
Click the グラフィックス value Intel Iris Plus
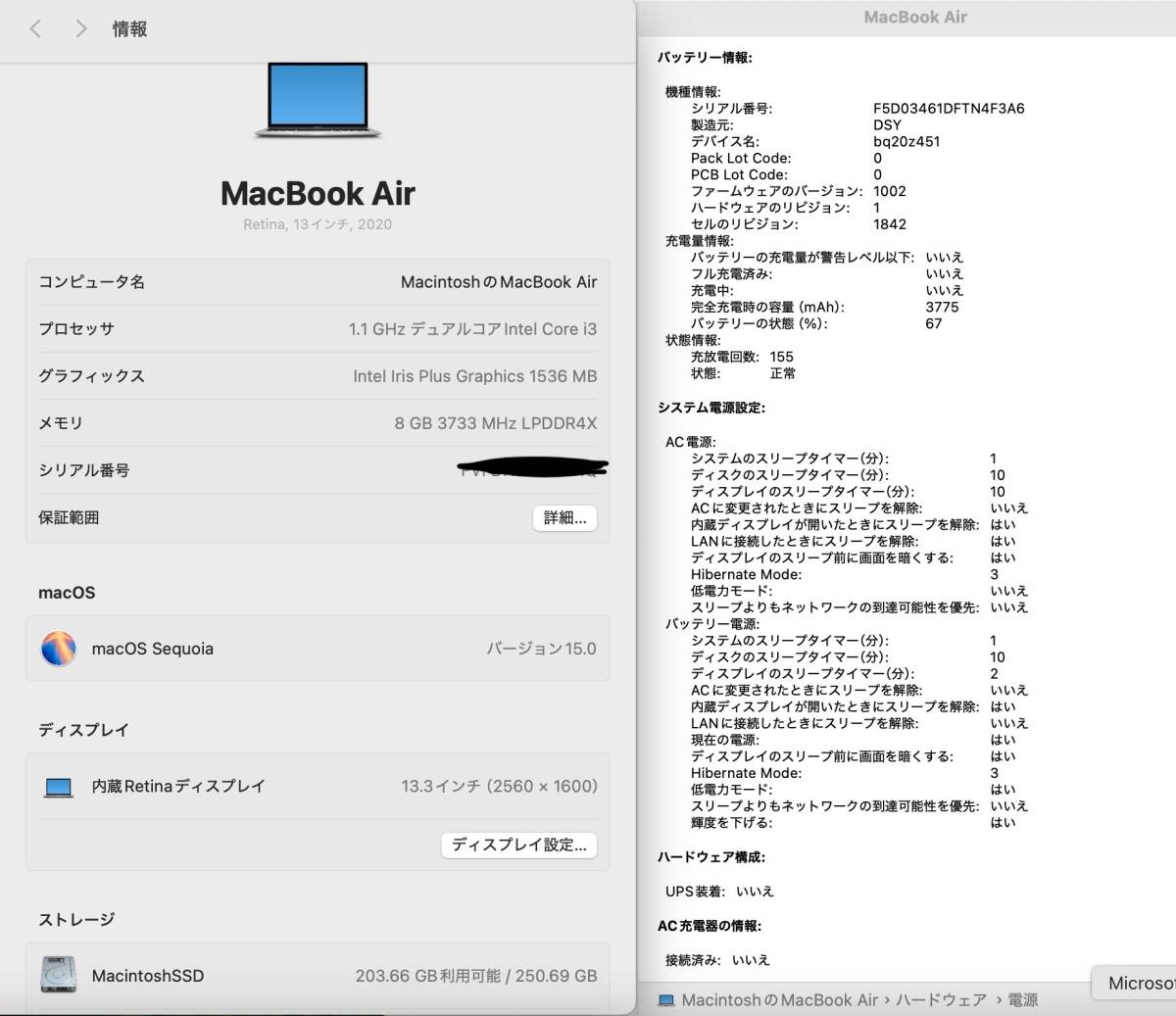[x=475, y=376]
